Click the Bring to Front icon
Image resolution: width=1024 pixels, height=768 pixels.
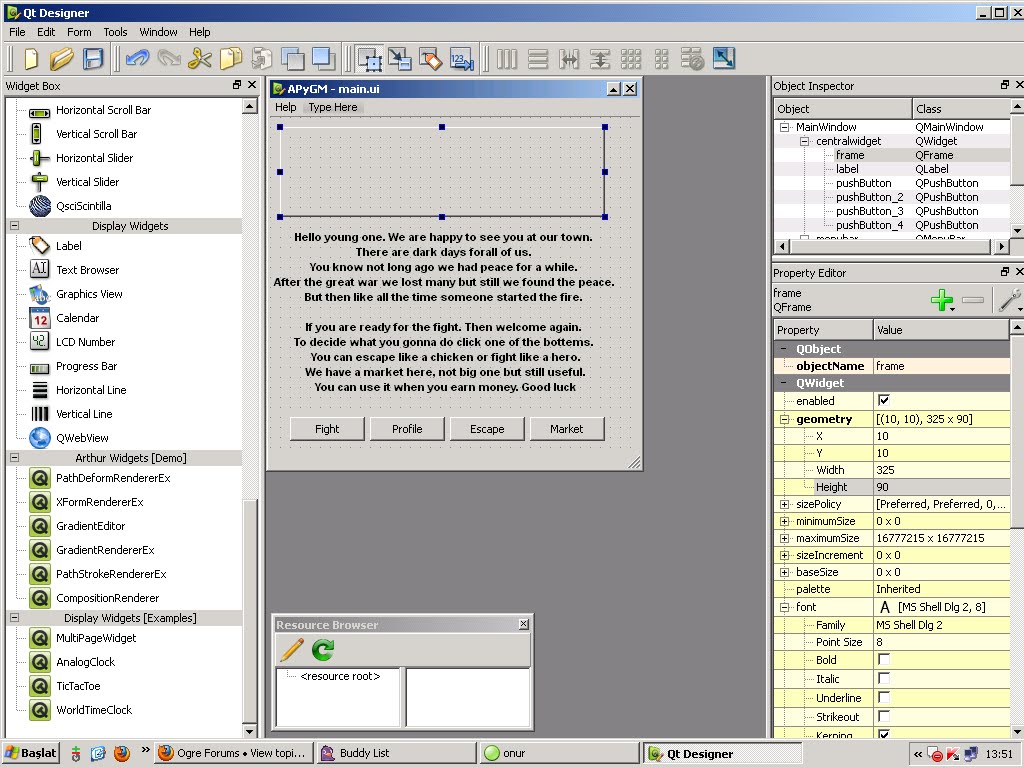[x=324, y=59]
